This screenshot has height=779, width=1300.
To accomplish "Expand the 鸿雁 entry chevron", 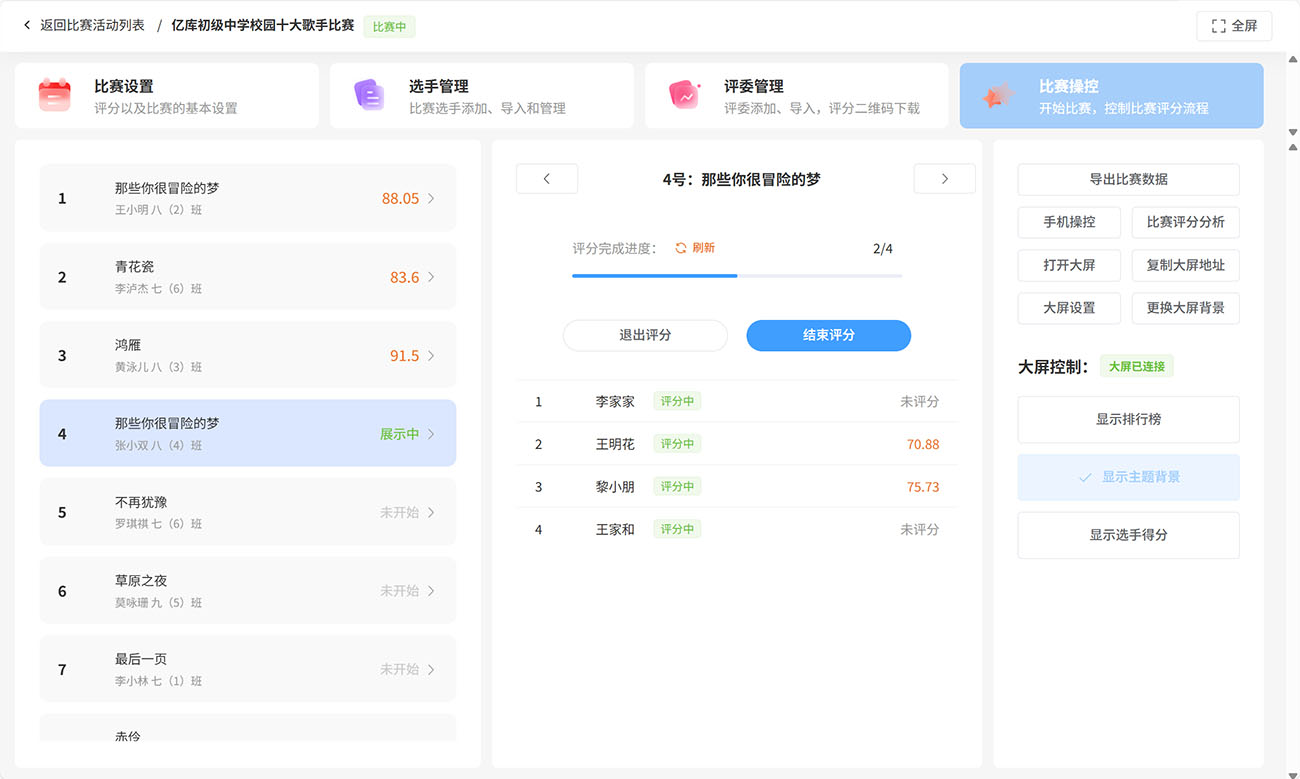I will pyautogui.click(x=431, y=356).
